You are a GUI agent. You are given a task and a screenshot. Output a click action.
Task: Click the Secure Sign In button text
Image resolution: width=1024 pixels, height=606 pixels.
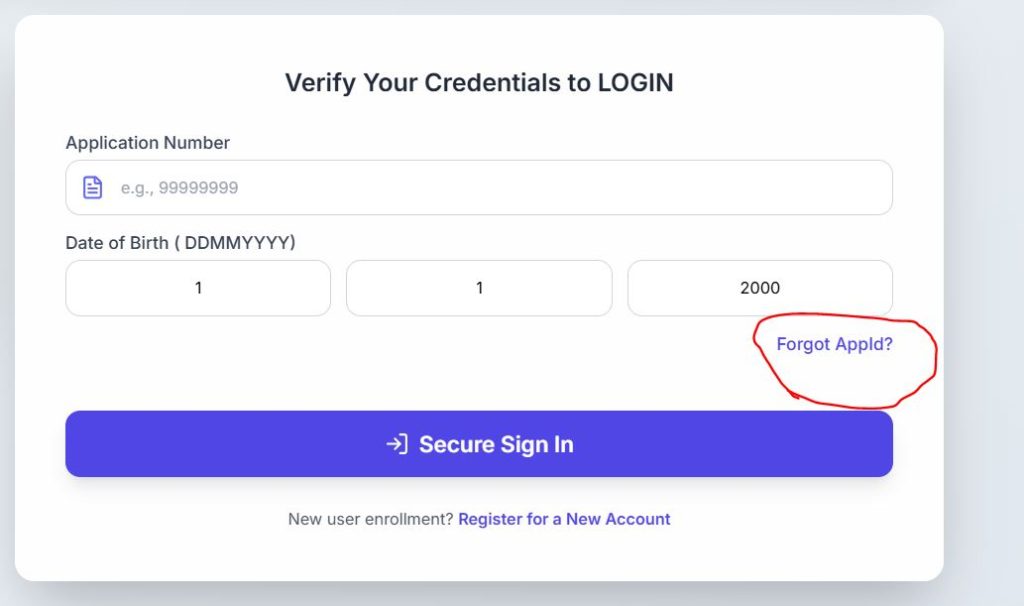(496, 444)
